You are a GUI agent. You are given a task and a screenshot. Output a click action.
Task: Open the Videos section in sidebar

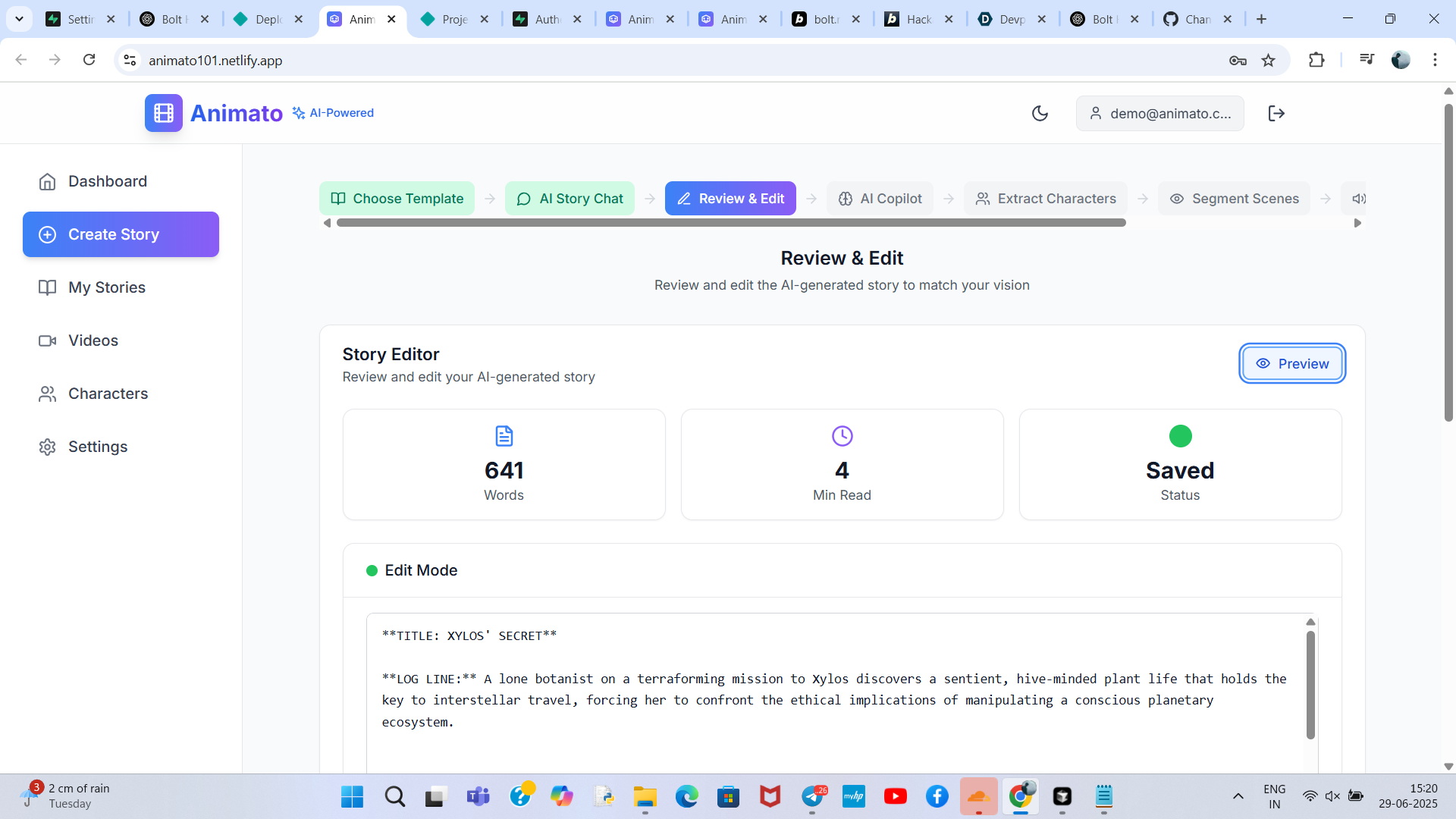93,340
